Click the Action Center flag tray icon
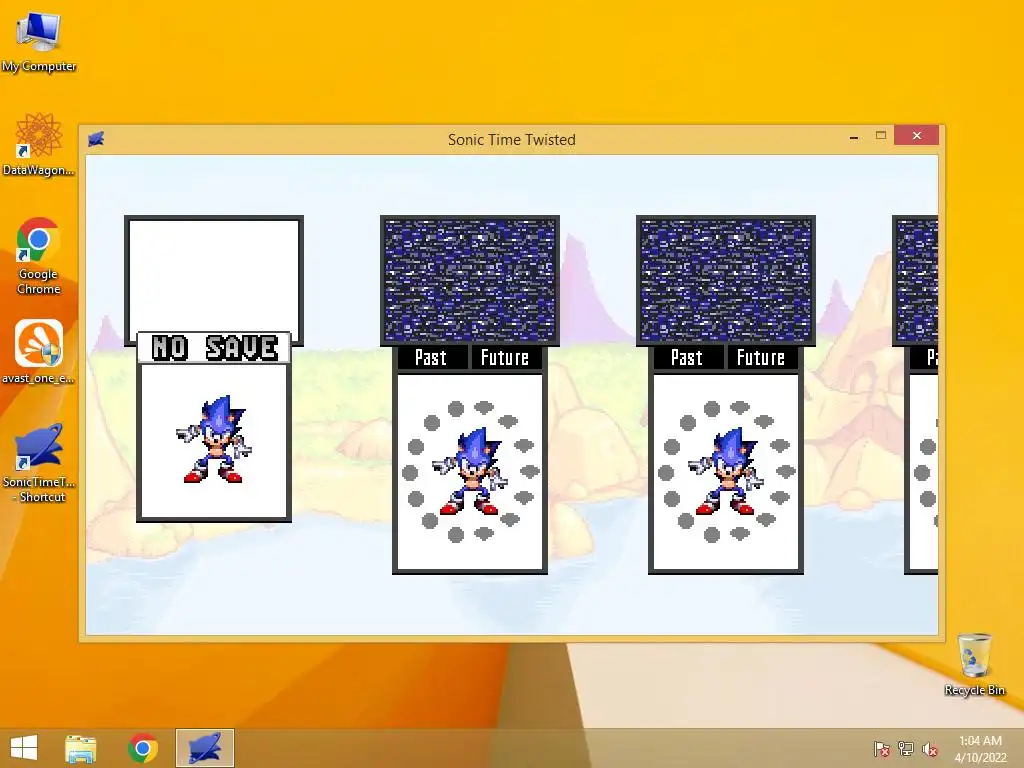 882,748
